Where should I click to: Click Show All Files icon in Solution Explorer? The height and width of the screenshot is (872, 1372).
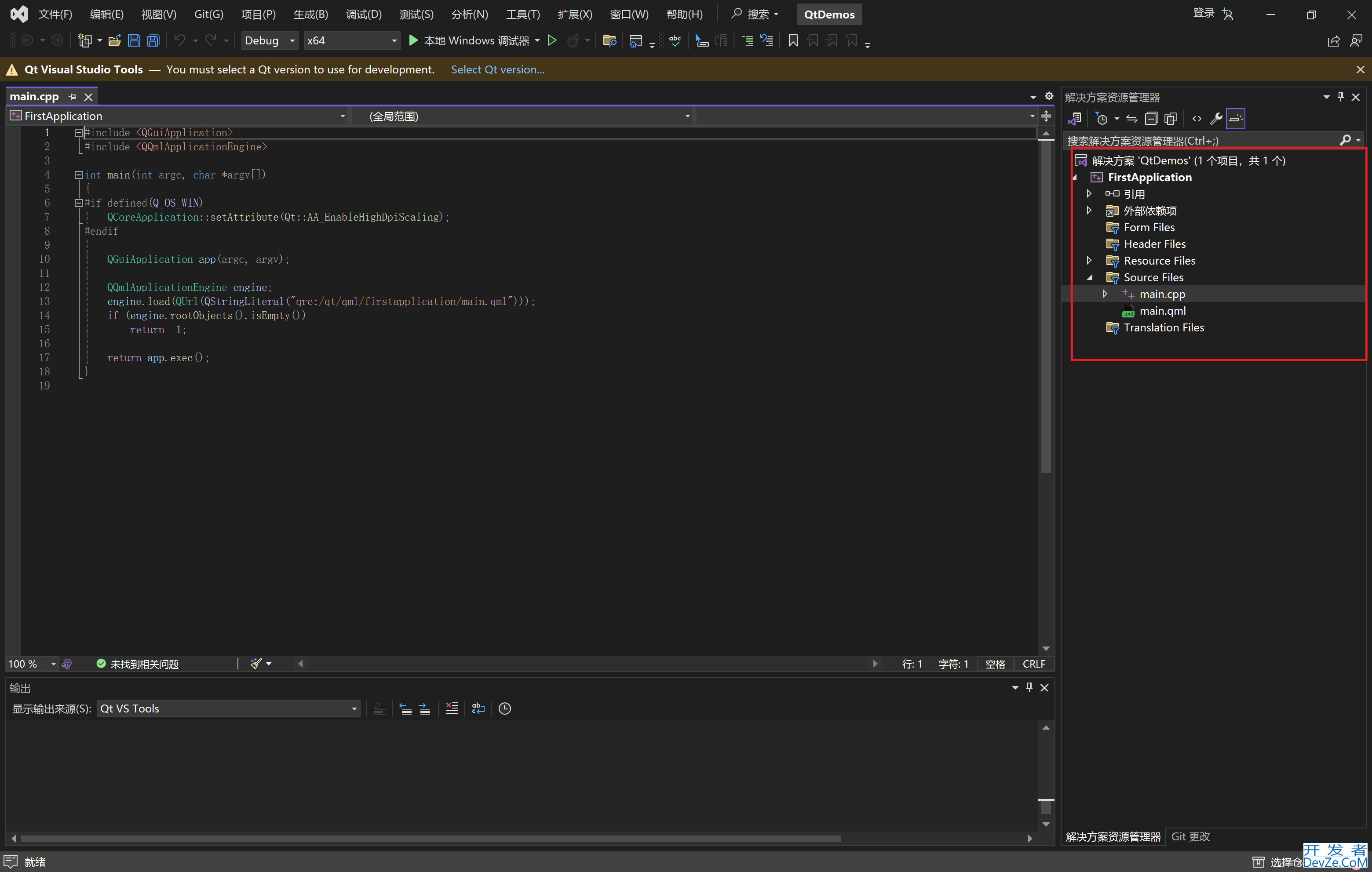1171,119
